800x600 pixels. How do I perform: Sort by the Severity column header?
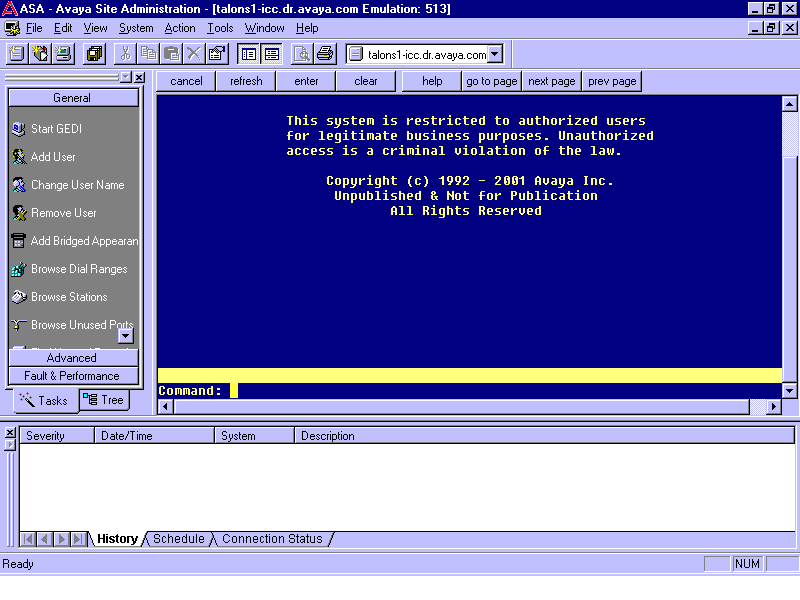coord(57,436)
